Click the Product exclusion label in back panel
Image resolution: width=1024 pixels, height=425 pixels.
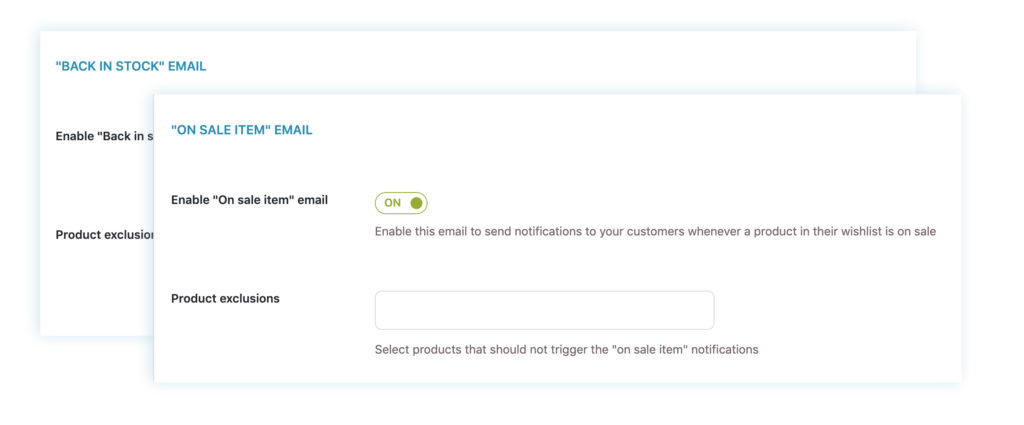(x=104, y=235)
